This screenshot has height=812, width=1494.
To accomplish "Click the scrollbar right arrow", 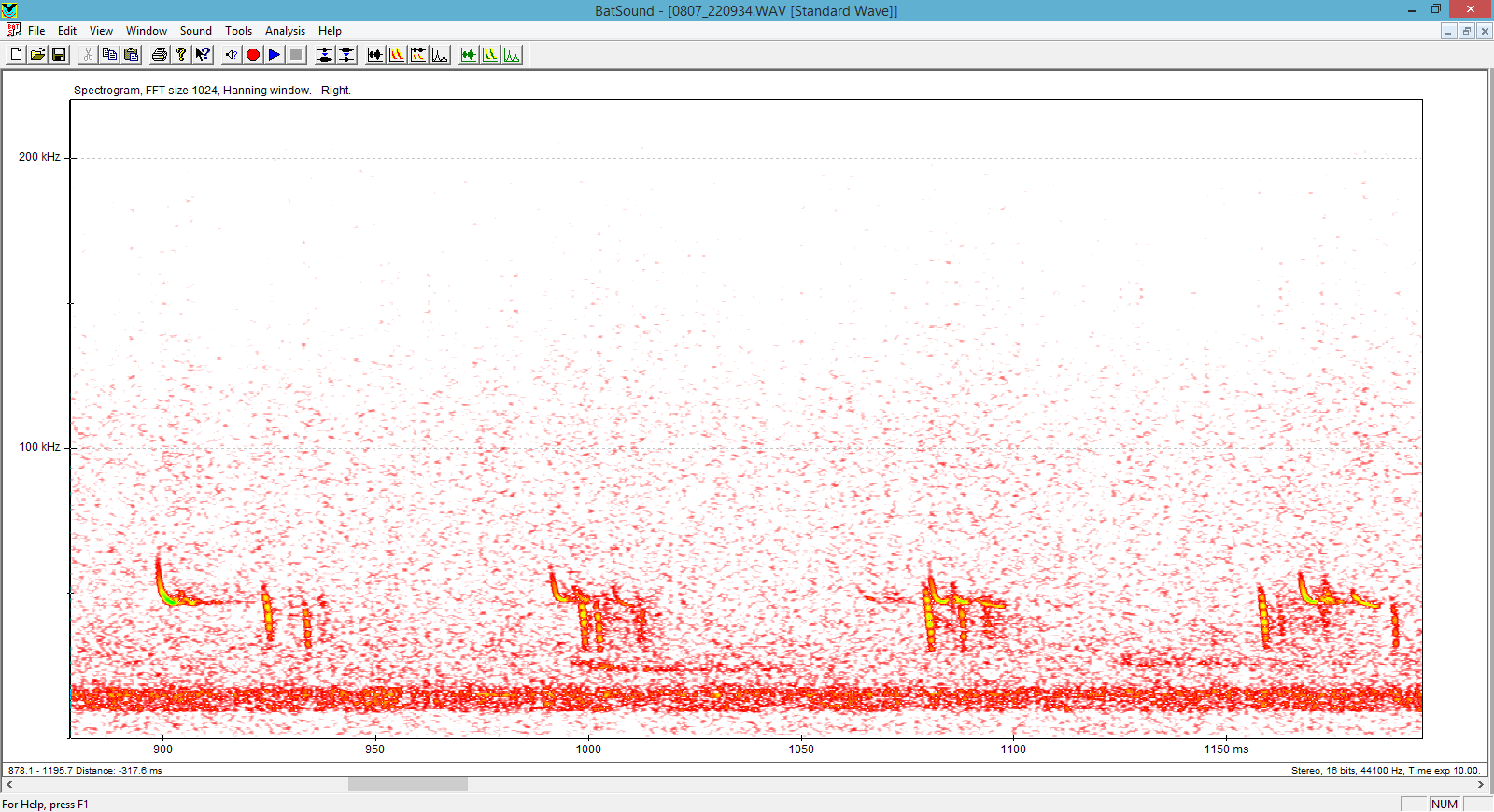I will (1481, 785).
